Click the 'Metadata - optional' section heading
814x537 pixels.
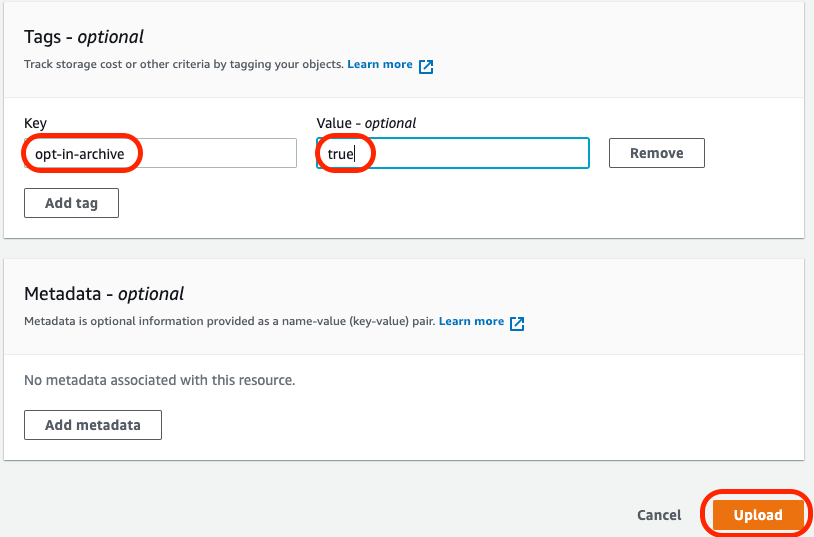tap(104, 294)
